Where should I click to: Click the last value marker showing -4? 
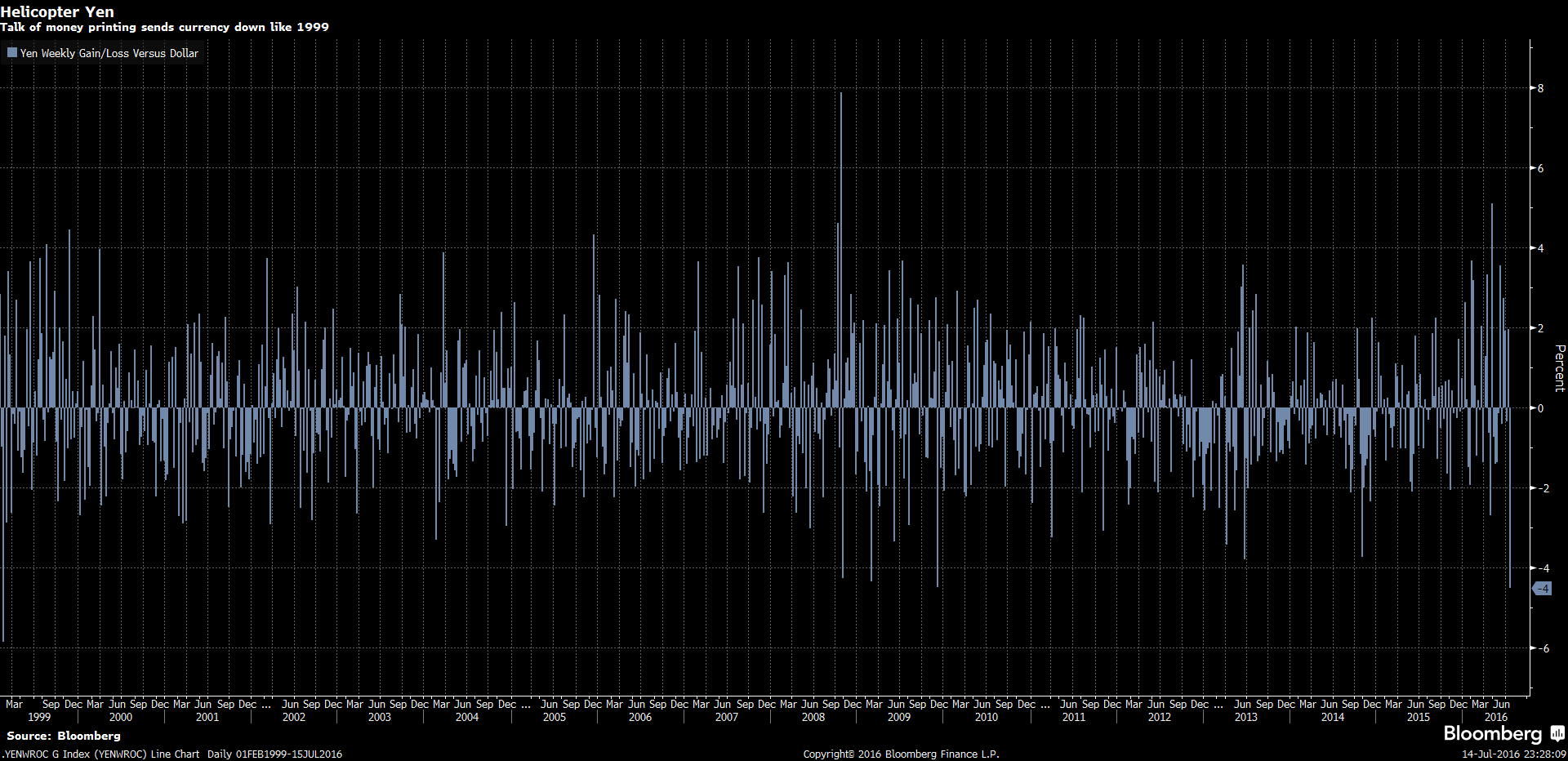point(1543,589)
